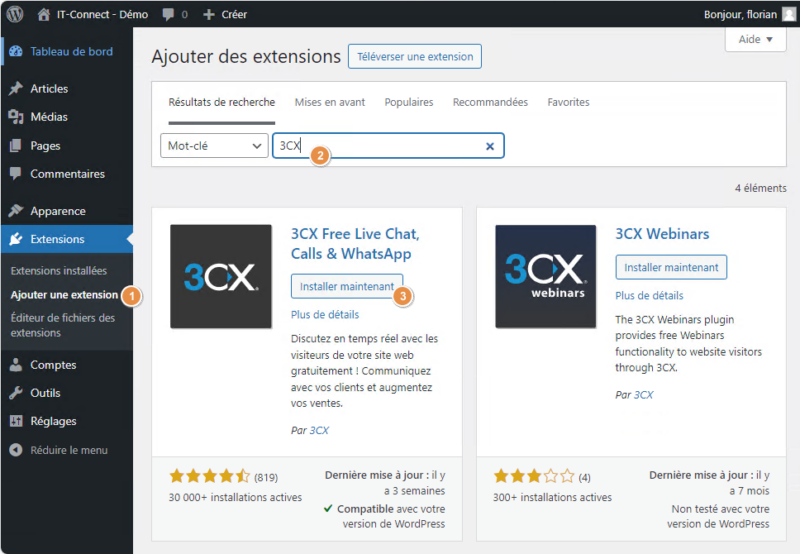Image resolution: width=800 pixels, height=554 pixels.
Task: Click the Articles pushpin icon
Action: [16, 88]
